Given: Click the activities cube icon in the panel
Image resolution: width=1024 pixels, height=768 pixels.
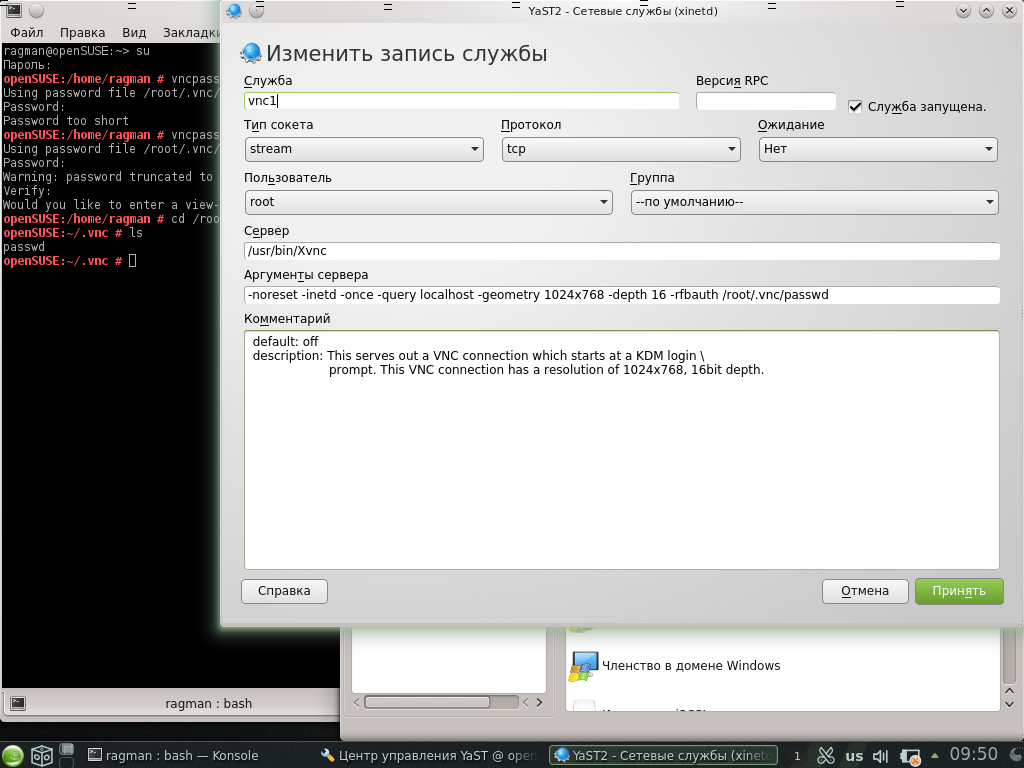Looking at the screenshot, I should [42, 755].
